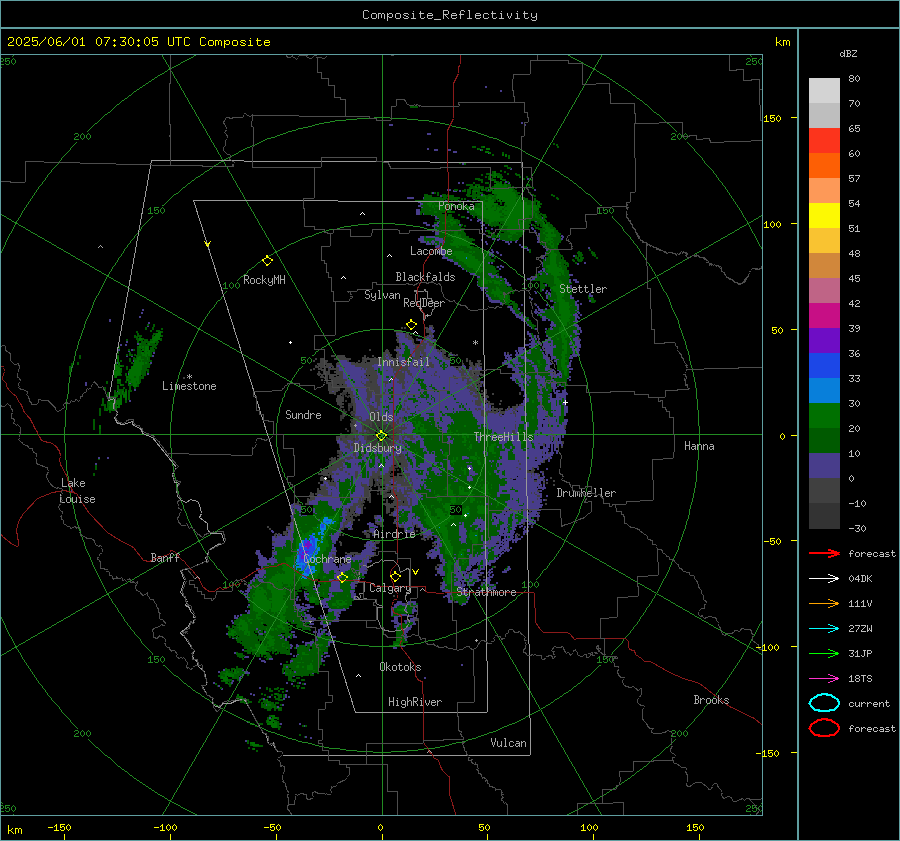The image size is (900, 841).
Task: Click the Lacombe city label
Action: (x=431, y=251)
